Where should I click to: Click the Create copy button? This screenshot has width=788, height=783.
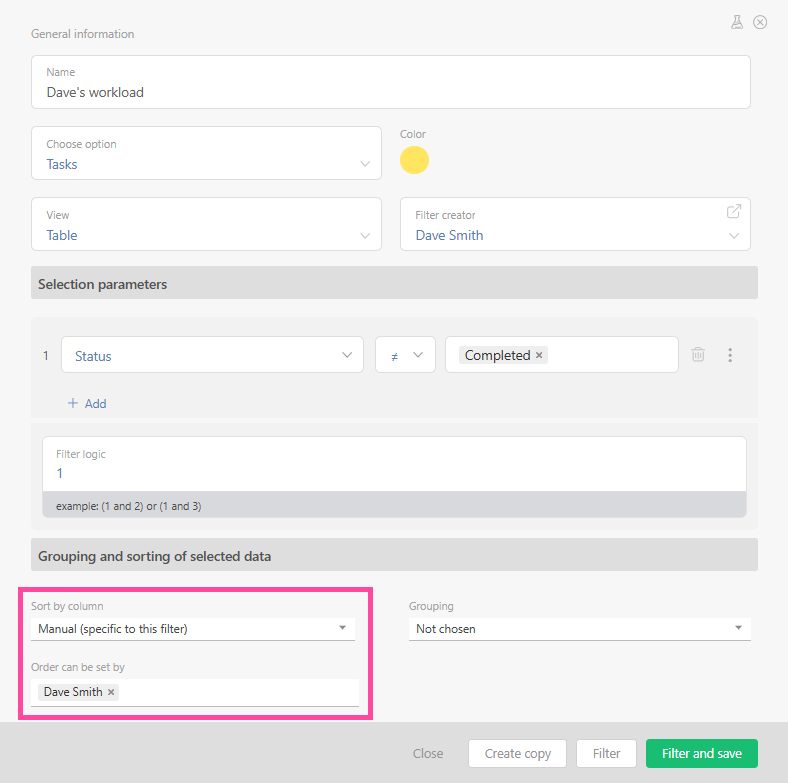pyautogui.click(x=517, y=753)
